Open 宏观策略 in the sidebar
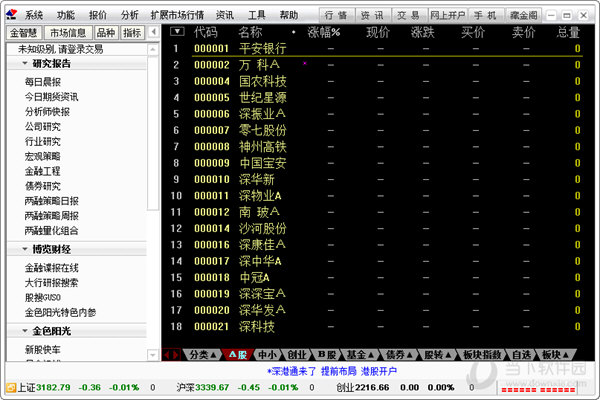 coord(43,156)
